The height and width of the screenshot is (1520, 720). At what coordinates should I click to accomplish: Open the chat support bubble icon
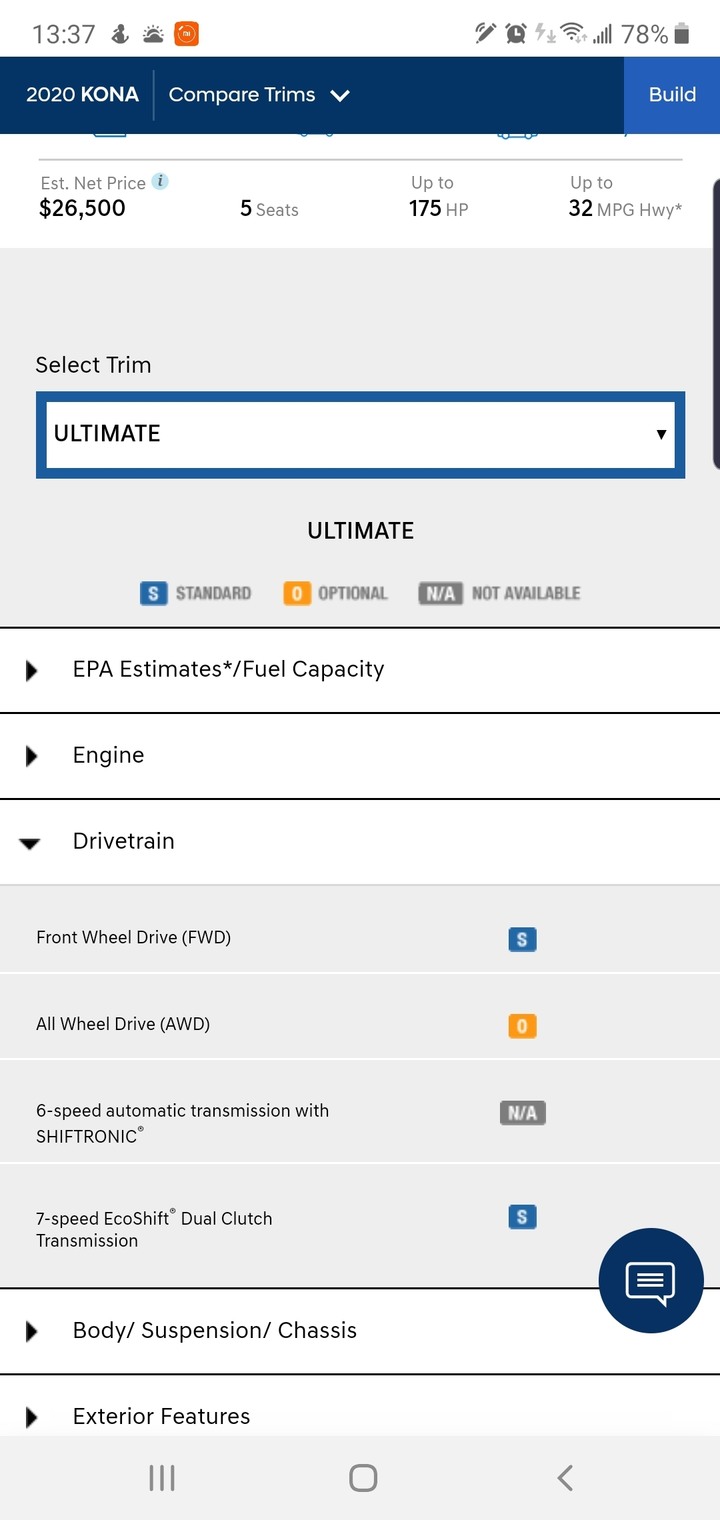tap(651, 1280)
